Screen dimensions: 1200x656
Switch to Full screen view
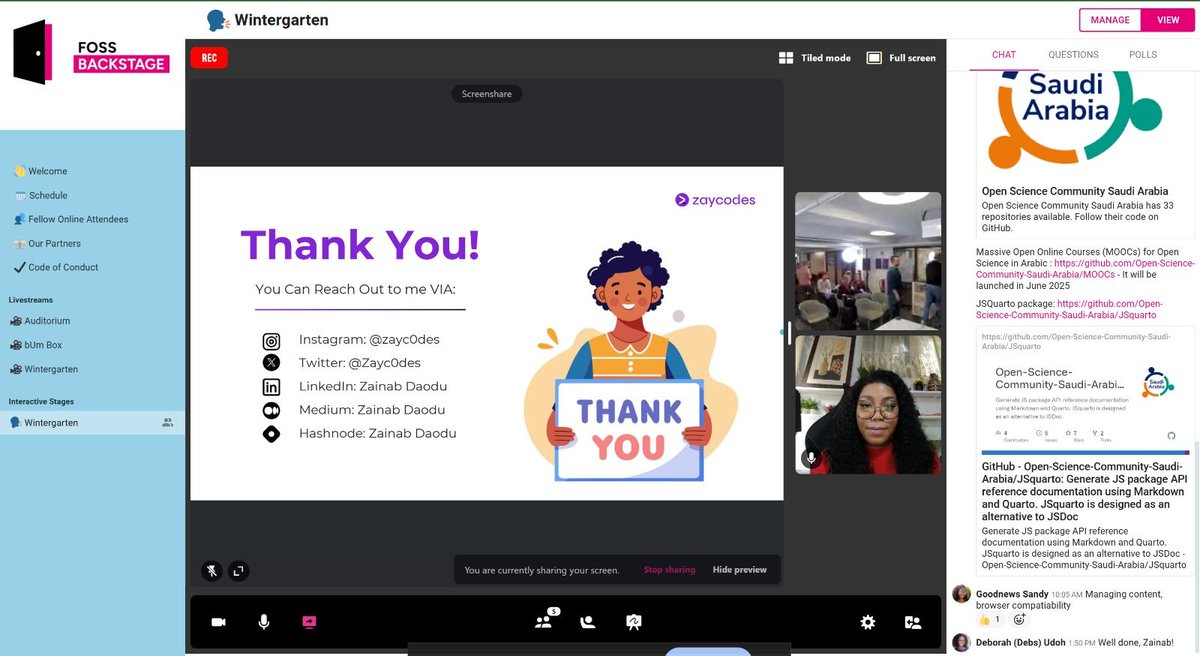[901, 58]
